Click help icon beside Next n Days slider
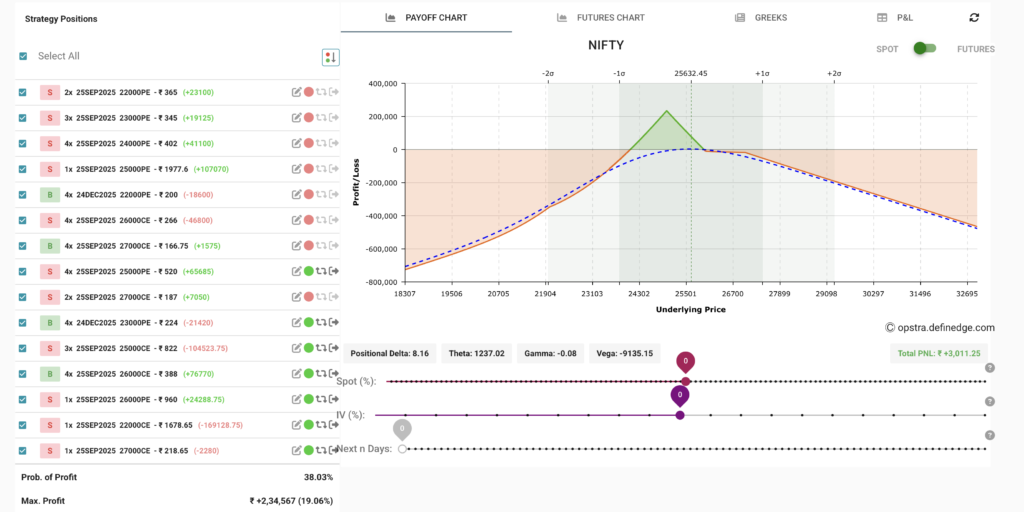 [989, 435]
